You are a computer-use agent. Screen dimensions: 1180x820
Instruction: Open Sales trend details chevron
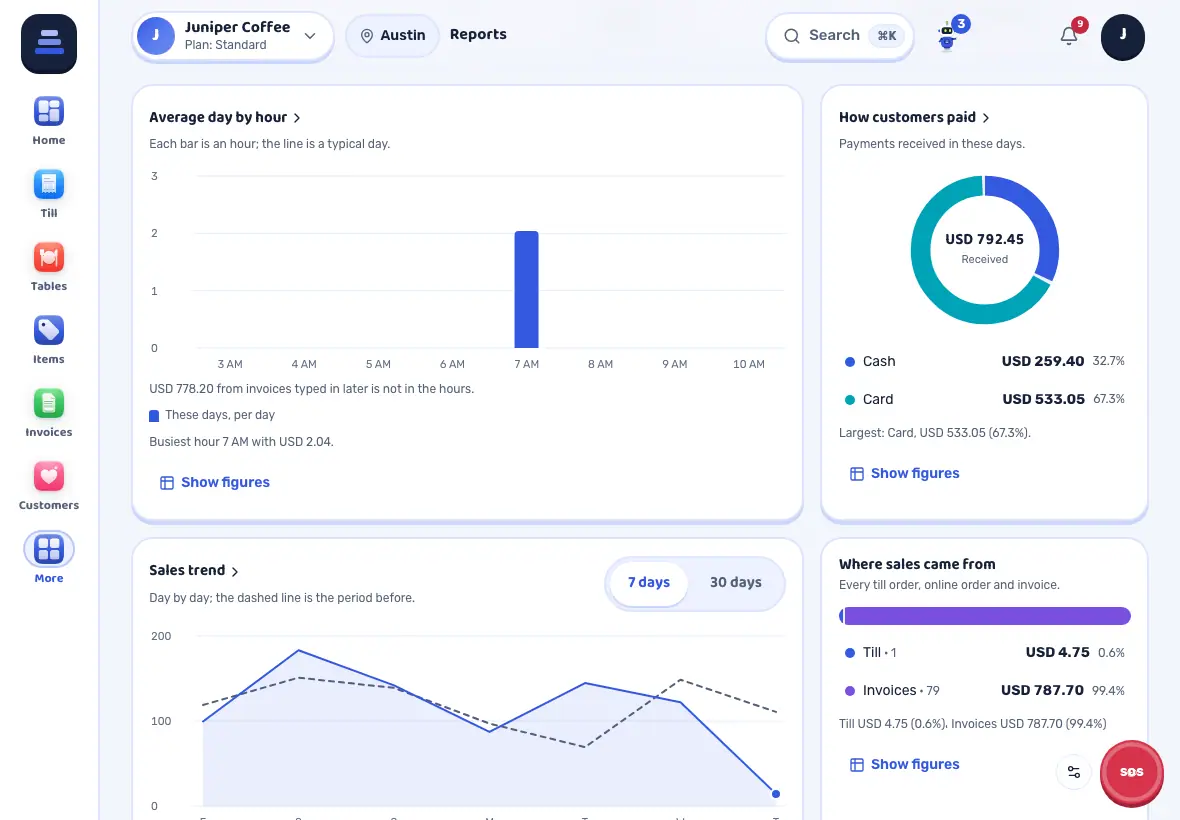235,572
